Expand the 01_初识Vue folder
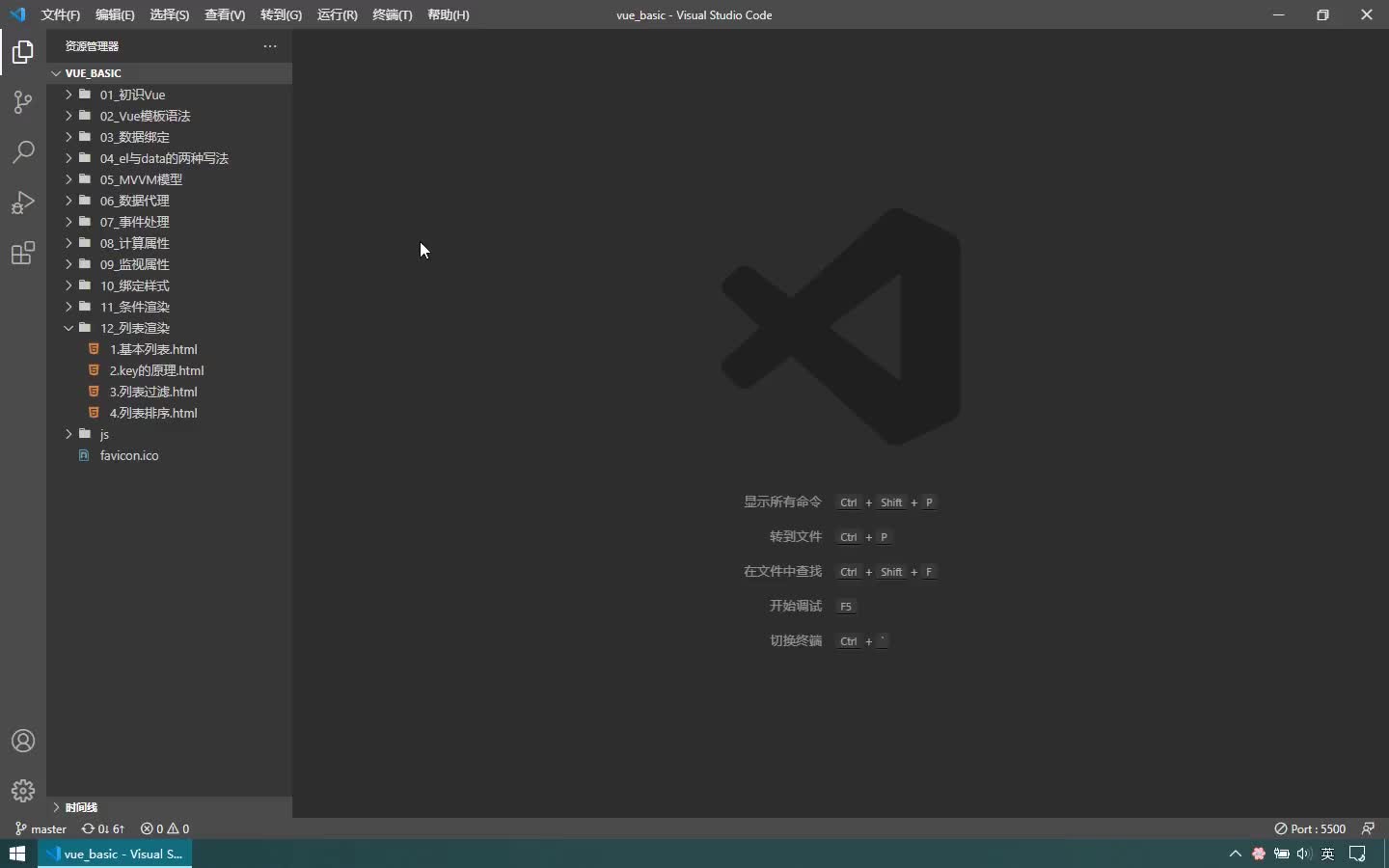Screen dimensions: 1389x868 point(169,95)
